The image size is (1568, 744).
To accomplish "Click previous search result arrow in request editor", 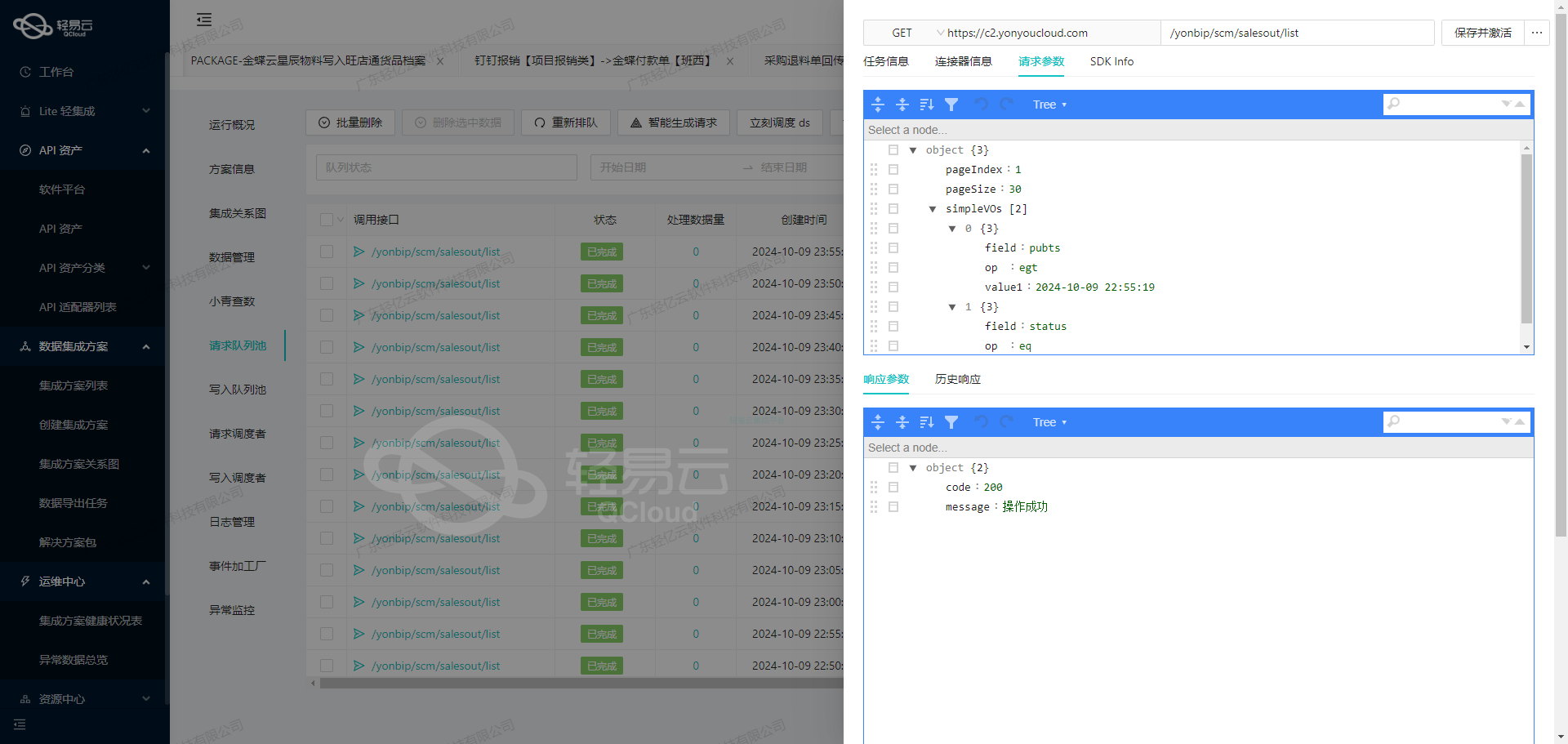I will pyautogui.click(x=1520, y=104).
